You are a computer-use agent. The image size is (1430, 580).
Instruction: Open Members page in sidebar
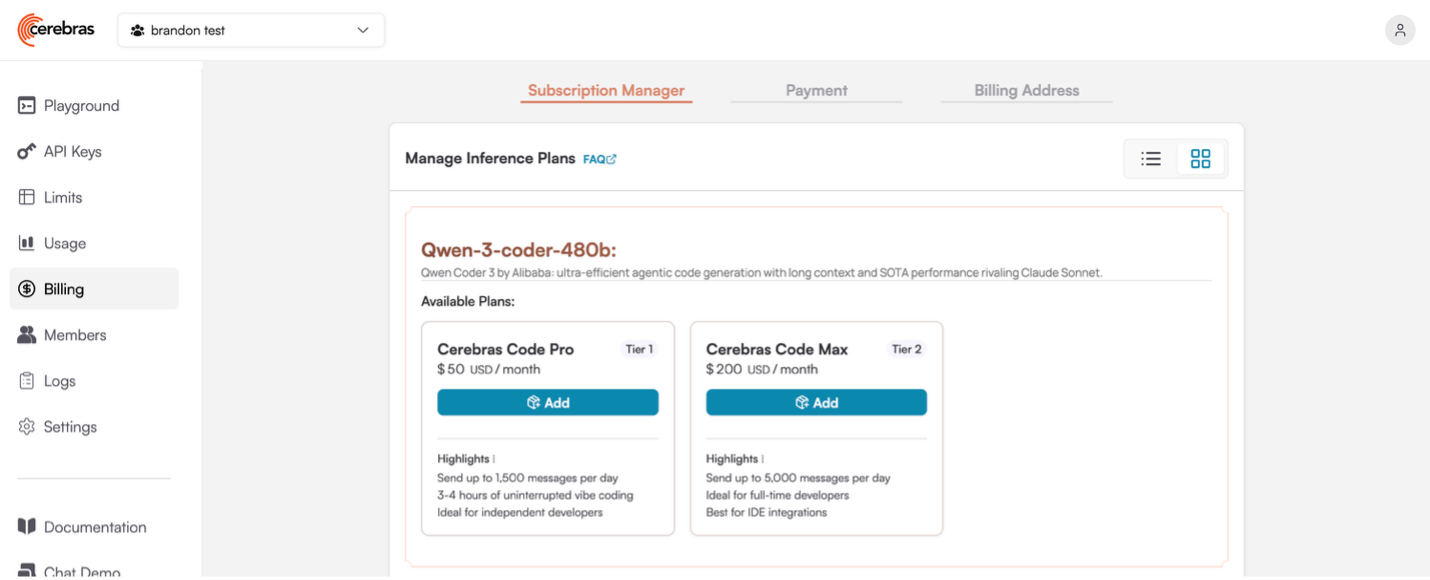tap(94, 335)
